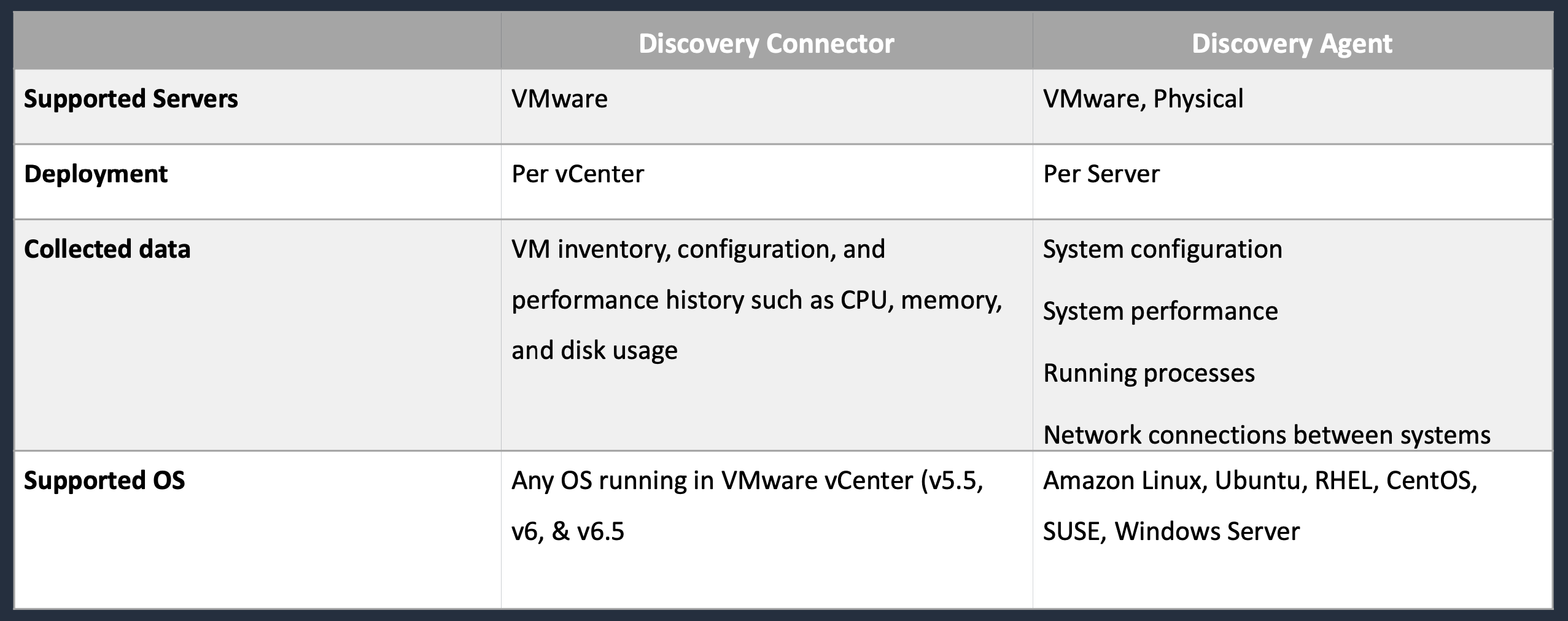Viewport: 1568px width, 621px height.
Task: Click the Supported Servers row label
Action: (131, 99)
